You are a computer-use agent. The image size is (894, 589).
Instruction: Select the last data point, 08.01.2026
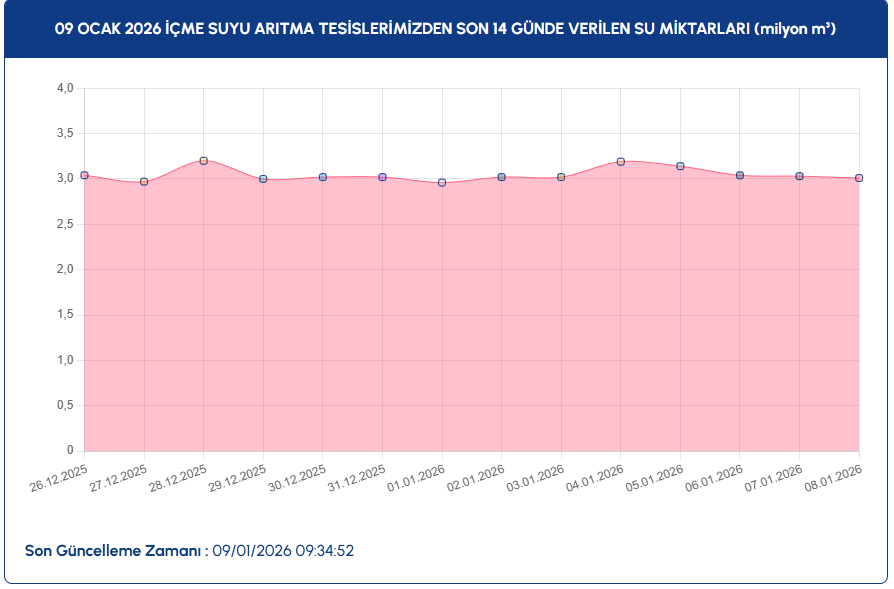click(859, 178)
